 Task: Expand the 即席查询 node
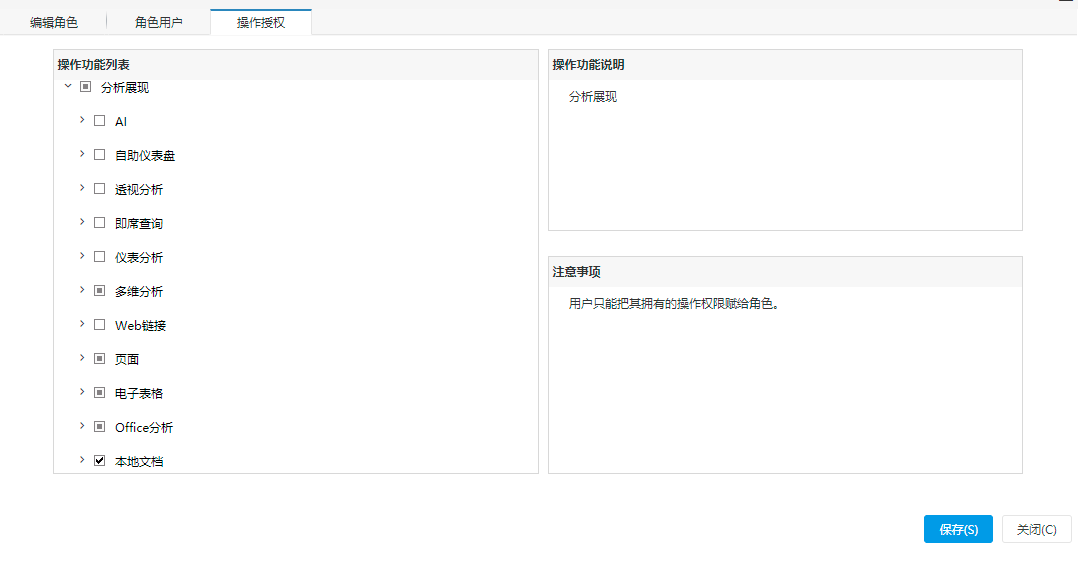click(82, 222)
